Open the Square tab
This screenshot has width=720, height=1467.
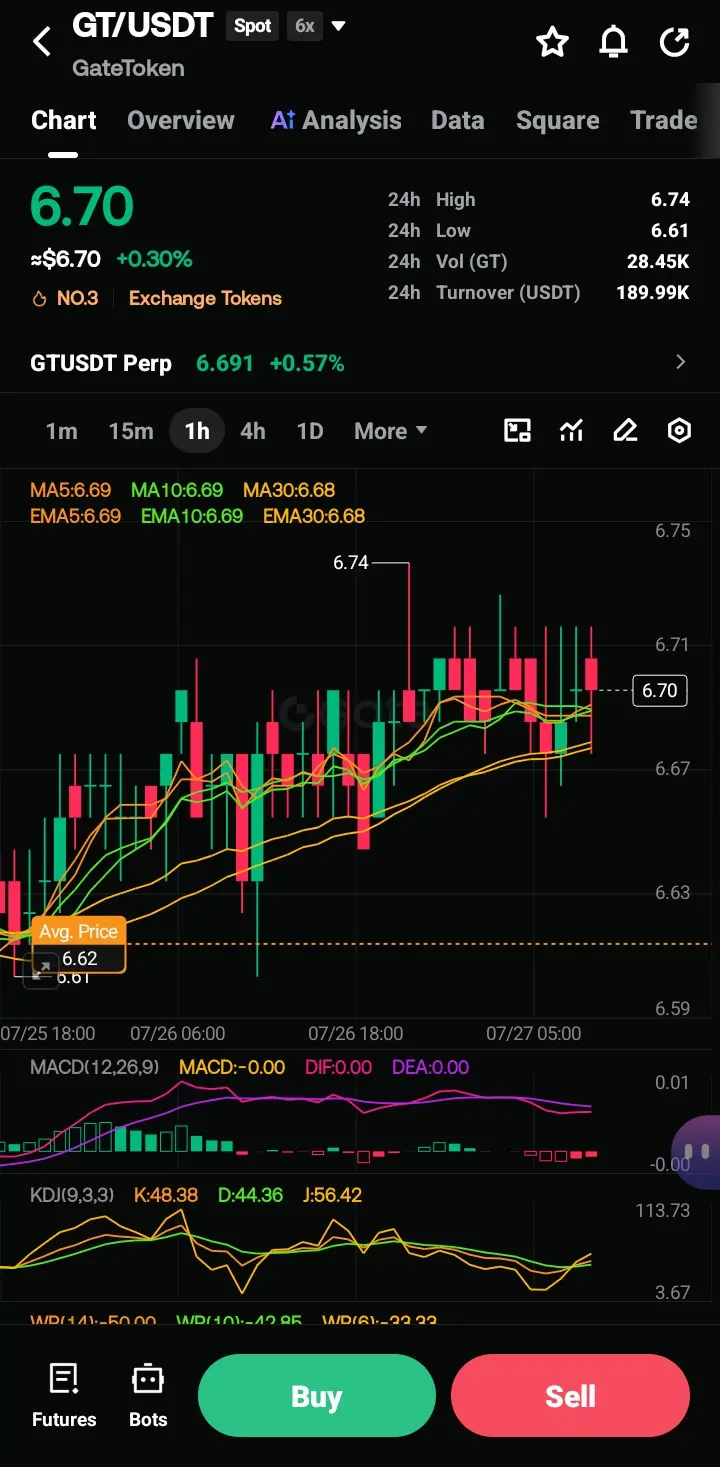click(558, 121)
